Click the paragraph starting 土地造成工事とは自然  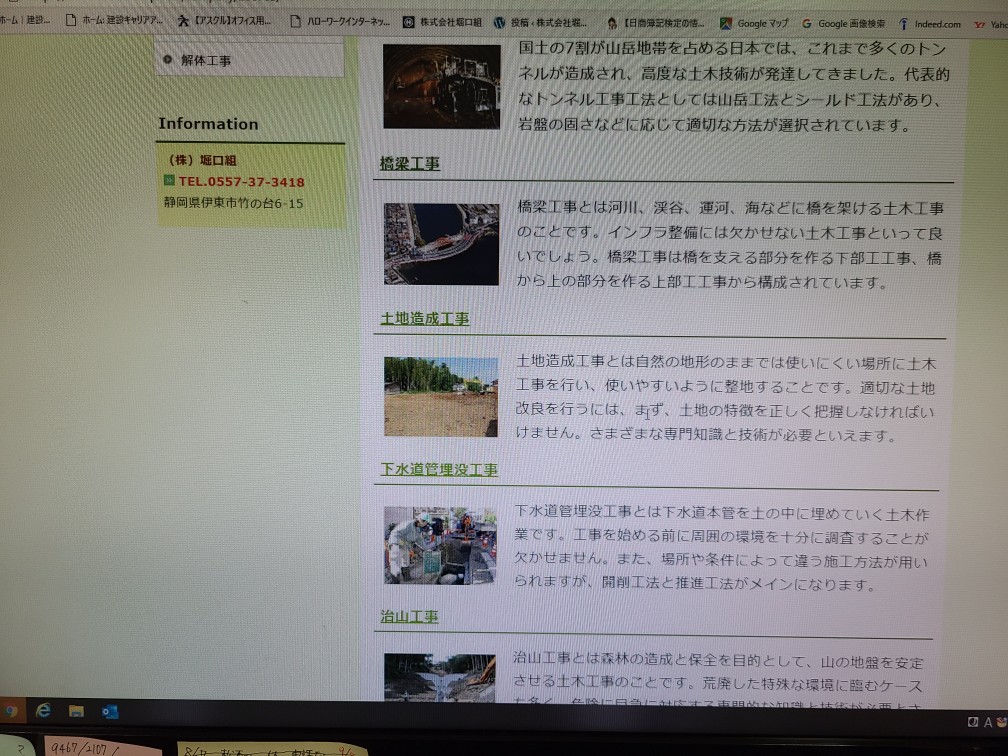tap(725, 399)
